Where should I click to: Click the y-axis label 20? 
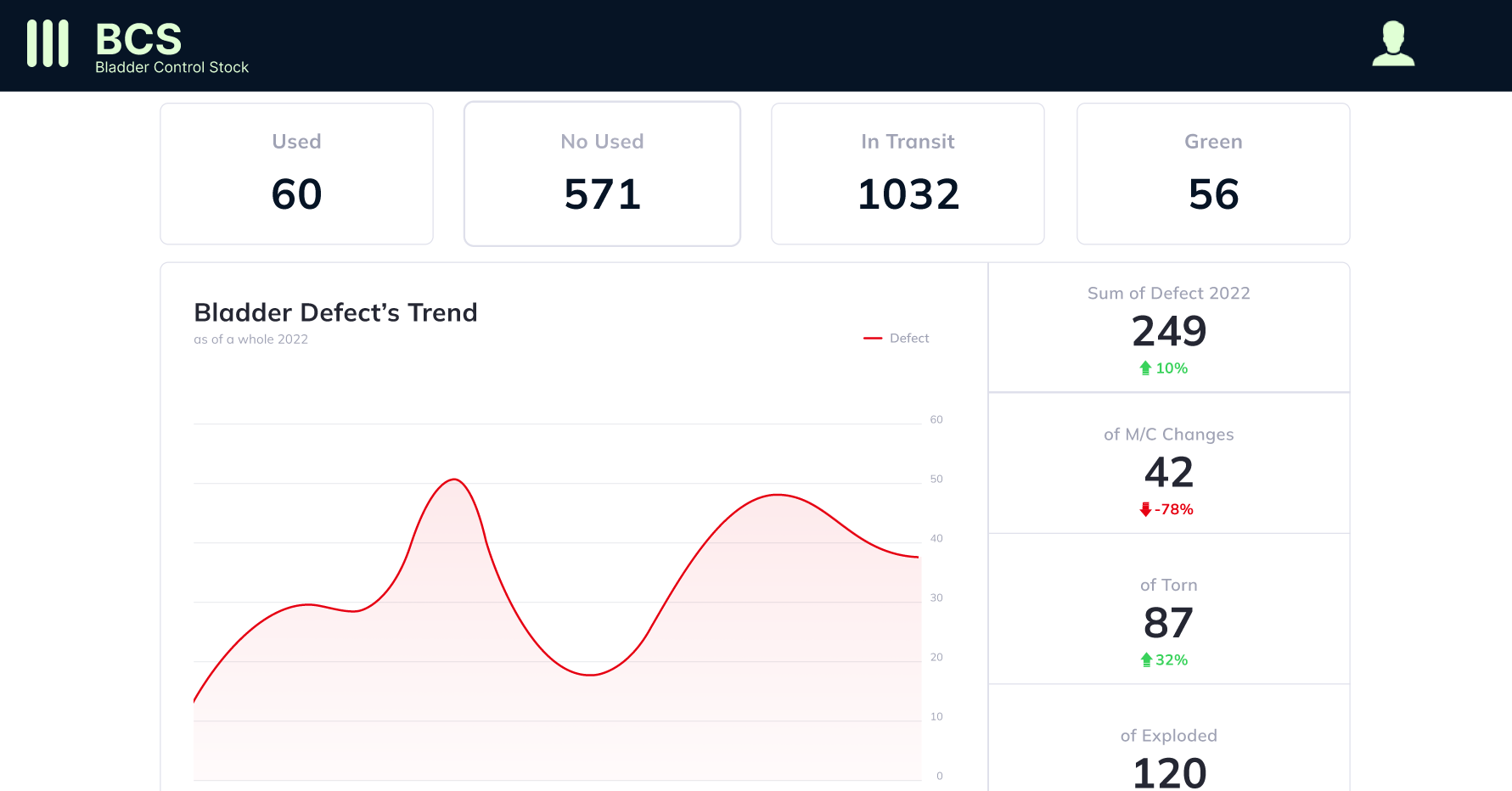(936, 657)
